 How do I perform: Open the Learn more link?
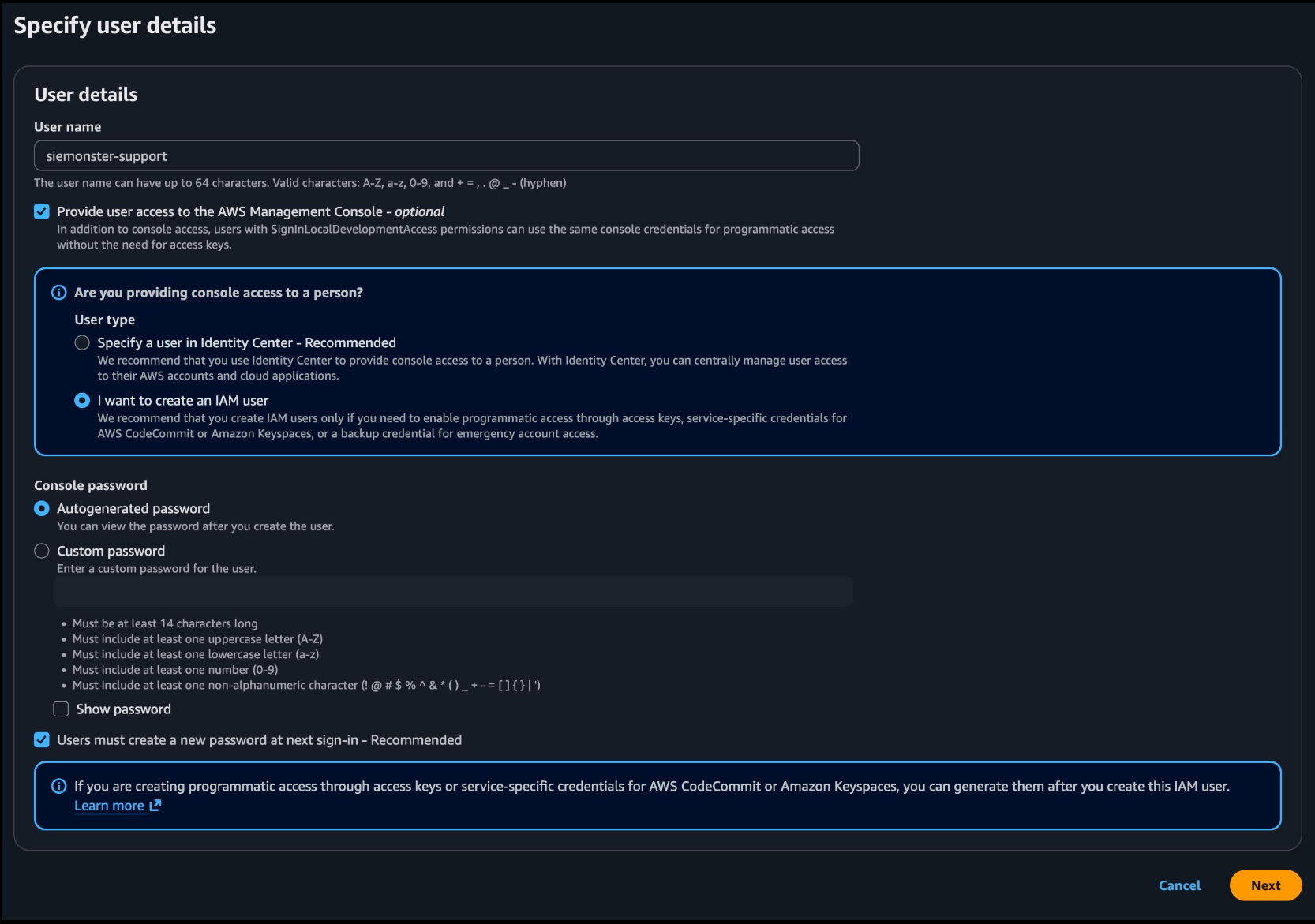109,806
